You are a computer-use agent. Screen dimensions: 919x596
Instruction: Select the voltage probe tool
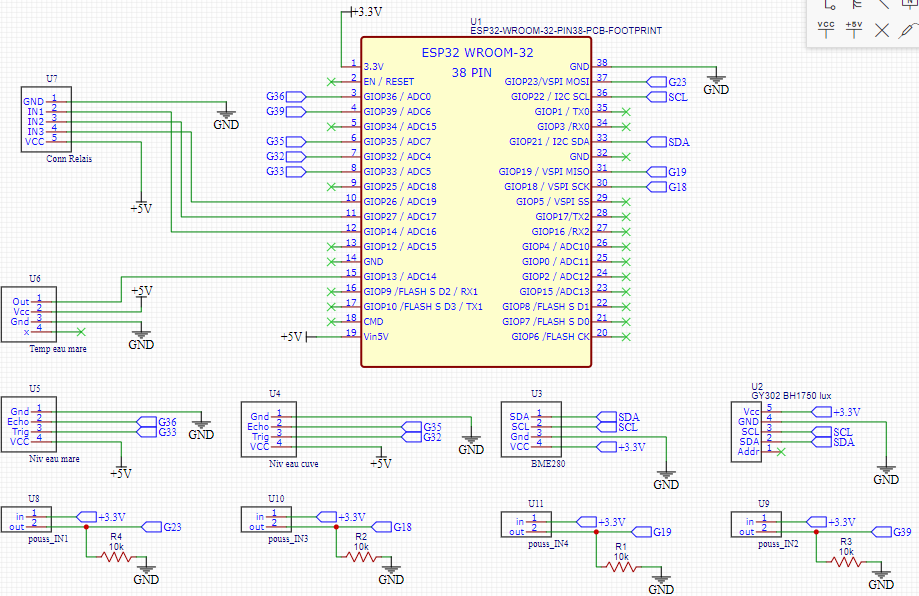tap(908, 29)
